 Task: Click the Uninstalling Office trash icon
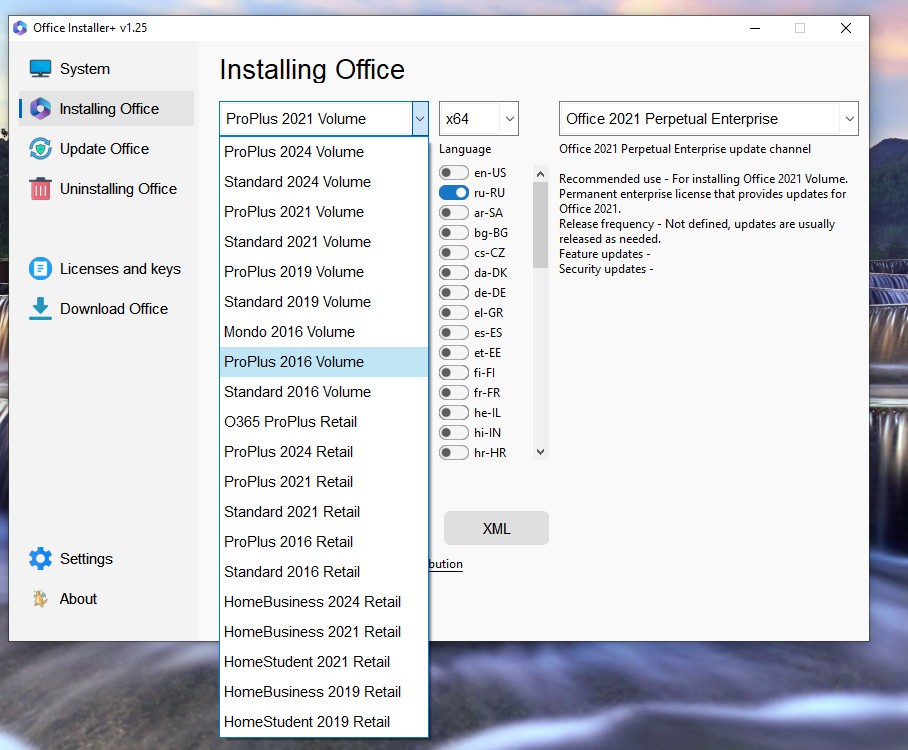[x=41, y=189]
